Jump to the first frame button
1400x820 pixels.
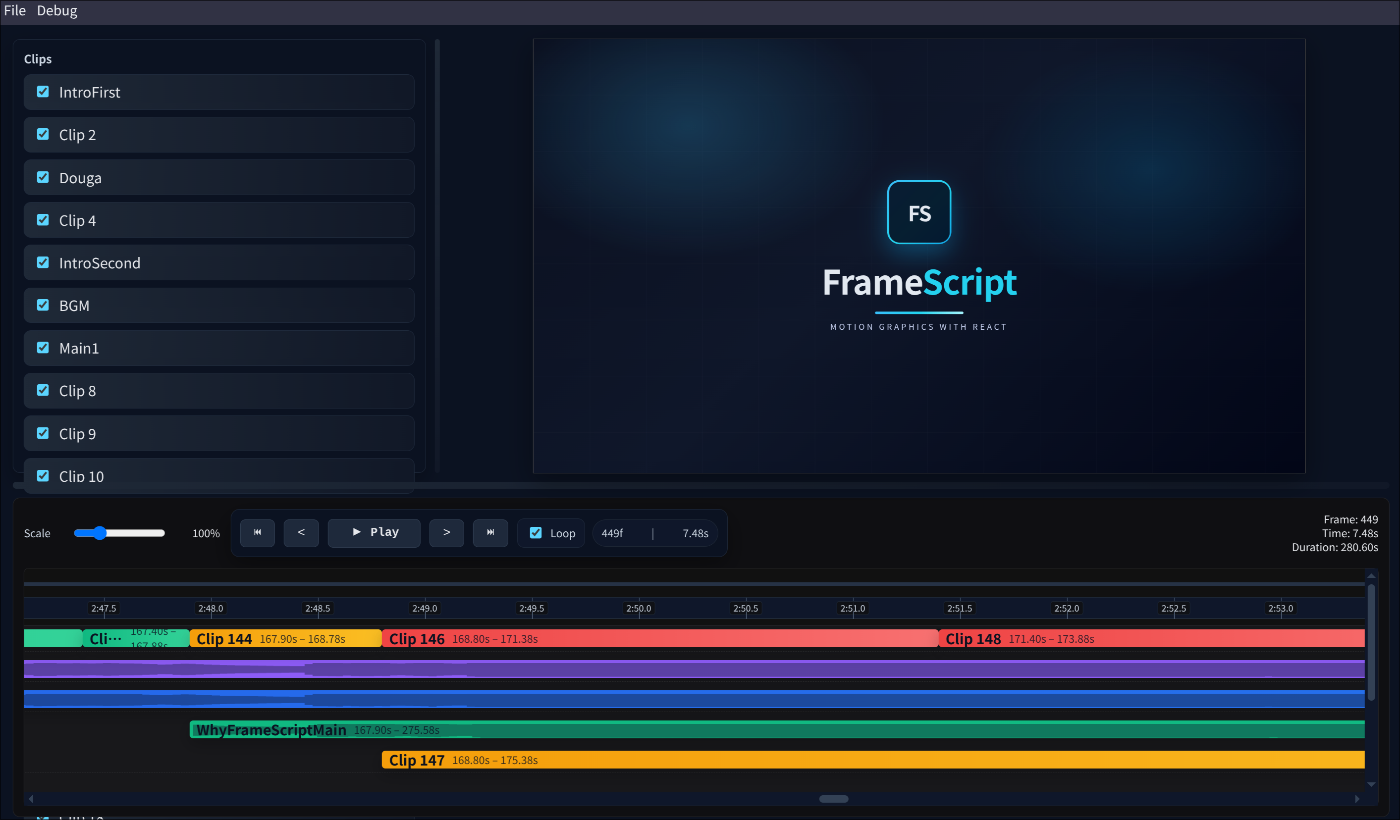coord(257,533)
